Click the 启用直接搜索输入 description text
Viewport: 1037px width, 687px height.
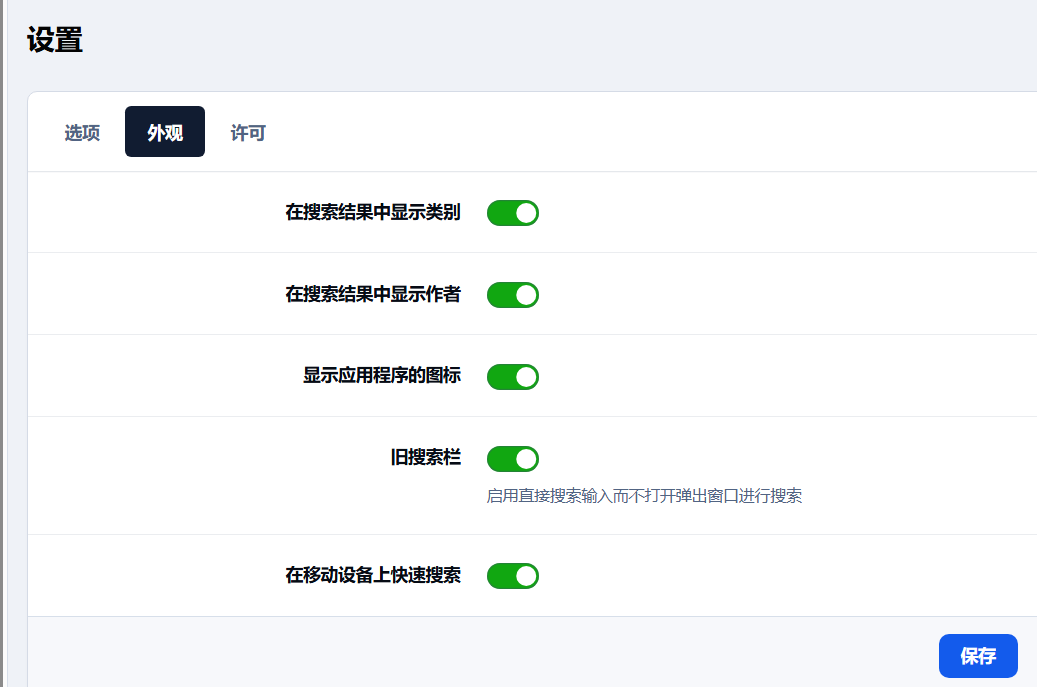(643, 496)
